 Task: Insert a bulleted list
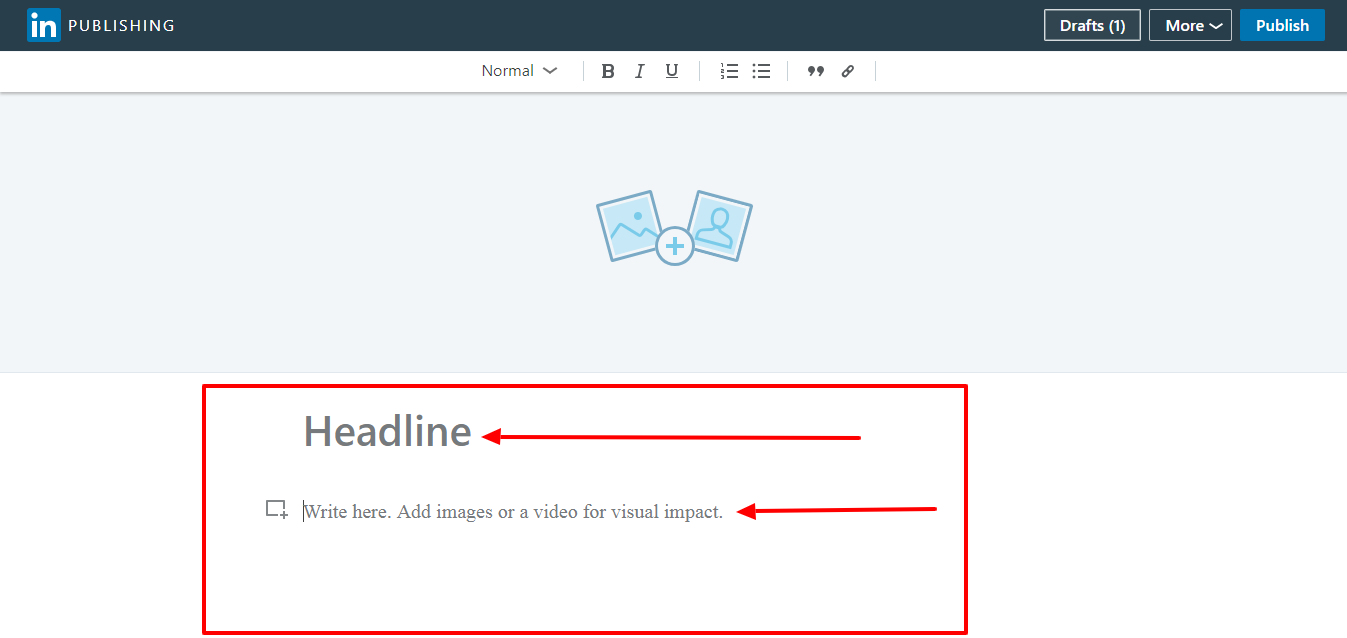click(762, 71)
